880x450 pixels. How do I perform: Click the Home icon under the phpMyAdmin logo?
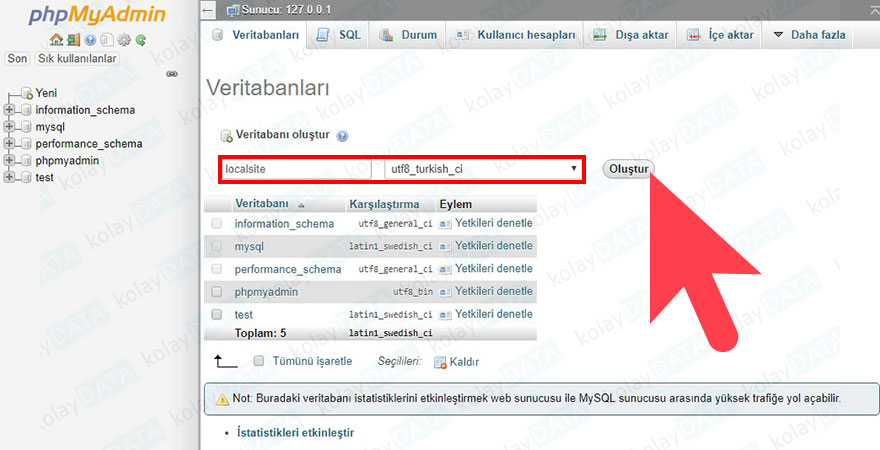[x=56, y=40]
